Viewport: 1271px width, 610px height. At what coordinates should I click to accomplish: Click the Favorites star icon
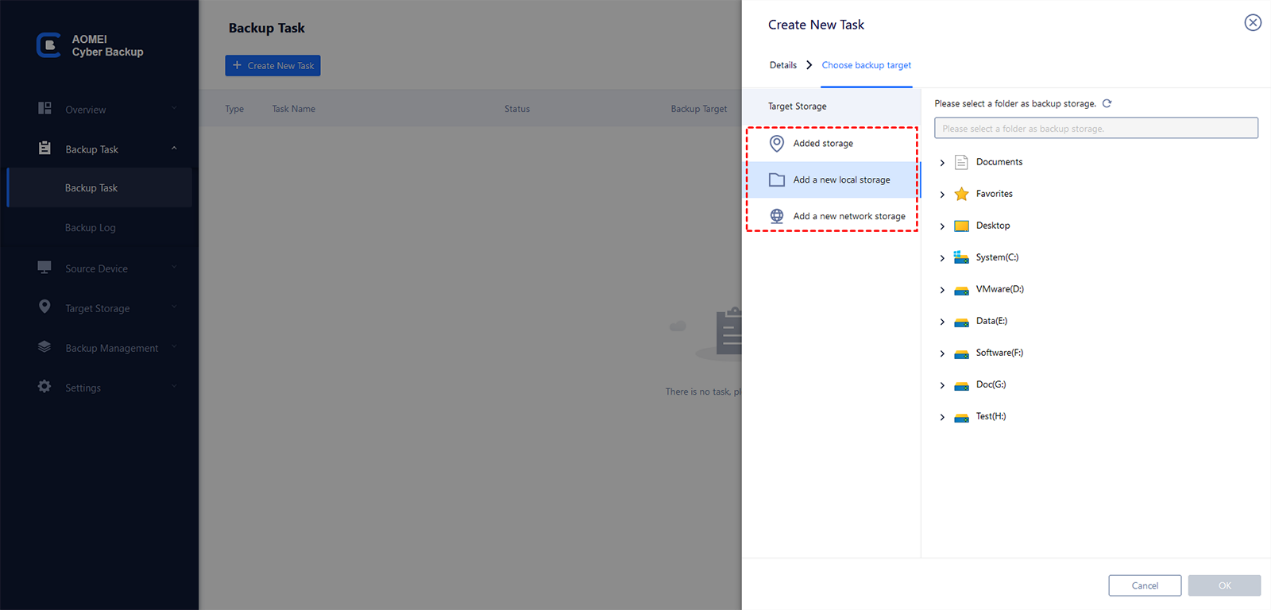(961, 194)
